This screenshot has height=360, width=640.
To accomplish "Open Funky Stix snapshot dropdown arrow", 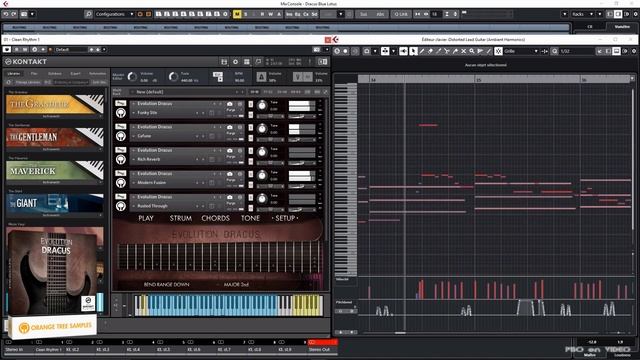I will click(133, 113).
